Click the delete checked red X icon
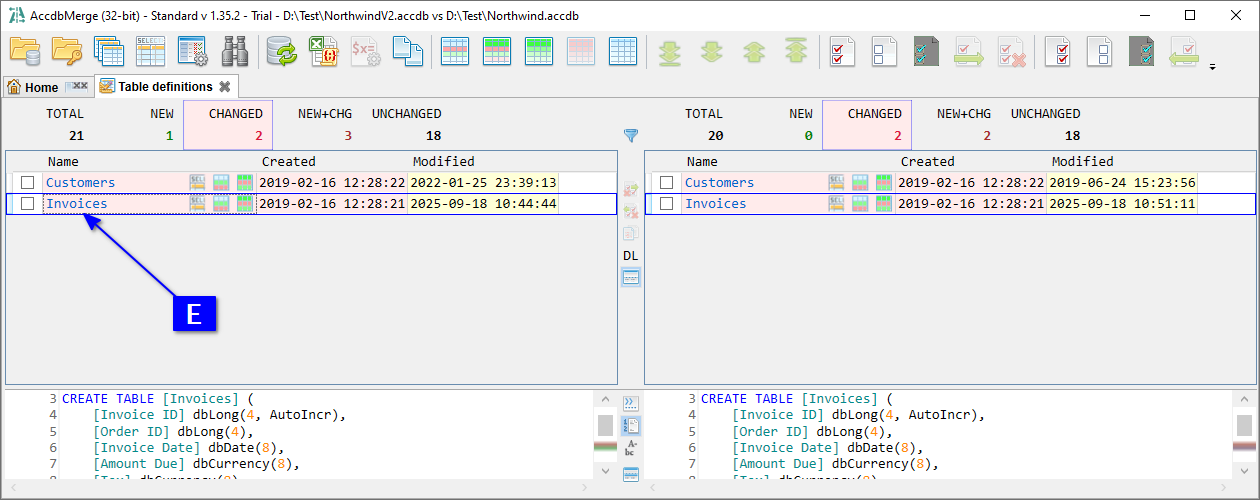The image size is (1260, 500). click(1011, 50)
